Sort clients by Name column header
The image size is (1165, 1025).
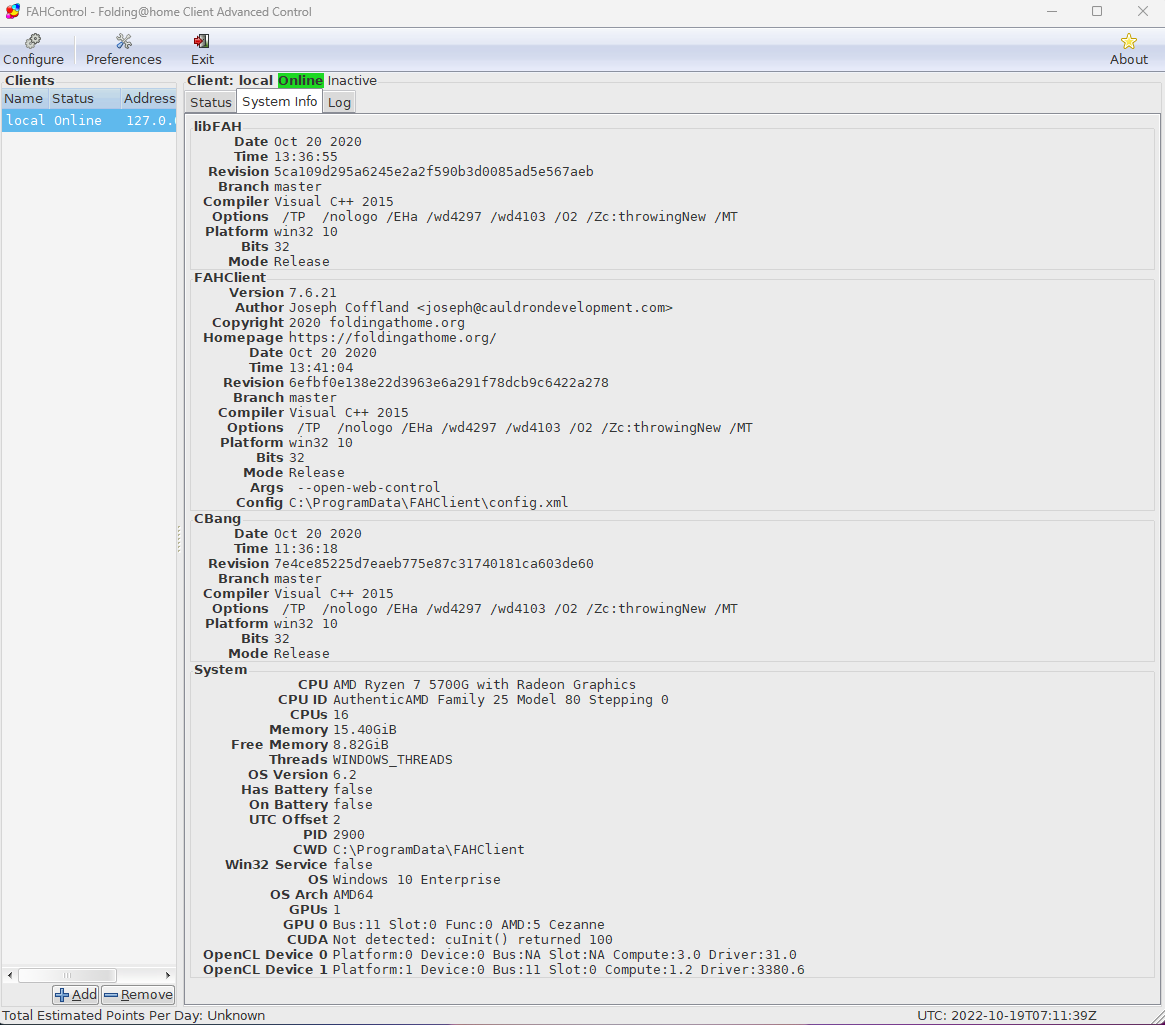pyautogui.click(x=25, y=98)
